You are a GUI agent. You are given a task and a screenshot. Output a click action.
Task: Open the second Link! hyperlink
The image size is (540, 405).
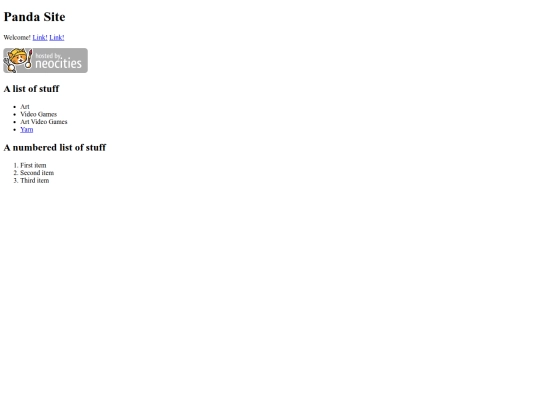pos(57,38)
